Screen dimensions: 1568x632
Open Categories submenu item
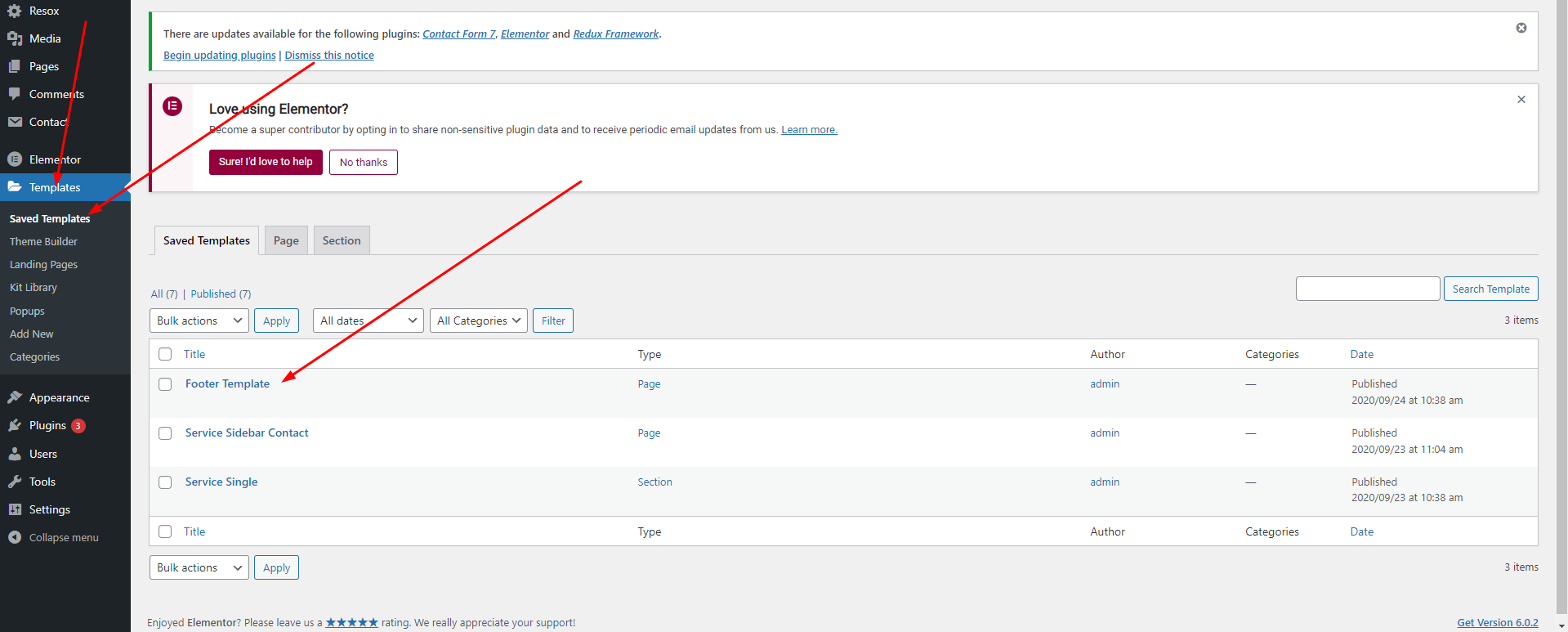click(34, 356)
